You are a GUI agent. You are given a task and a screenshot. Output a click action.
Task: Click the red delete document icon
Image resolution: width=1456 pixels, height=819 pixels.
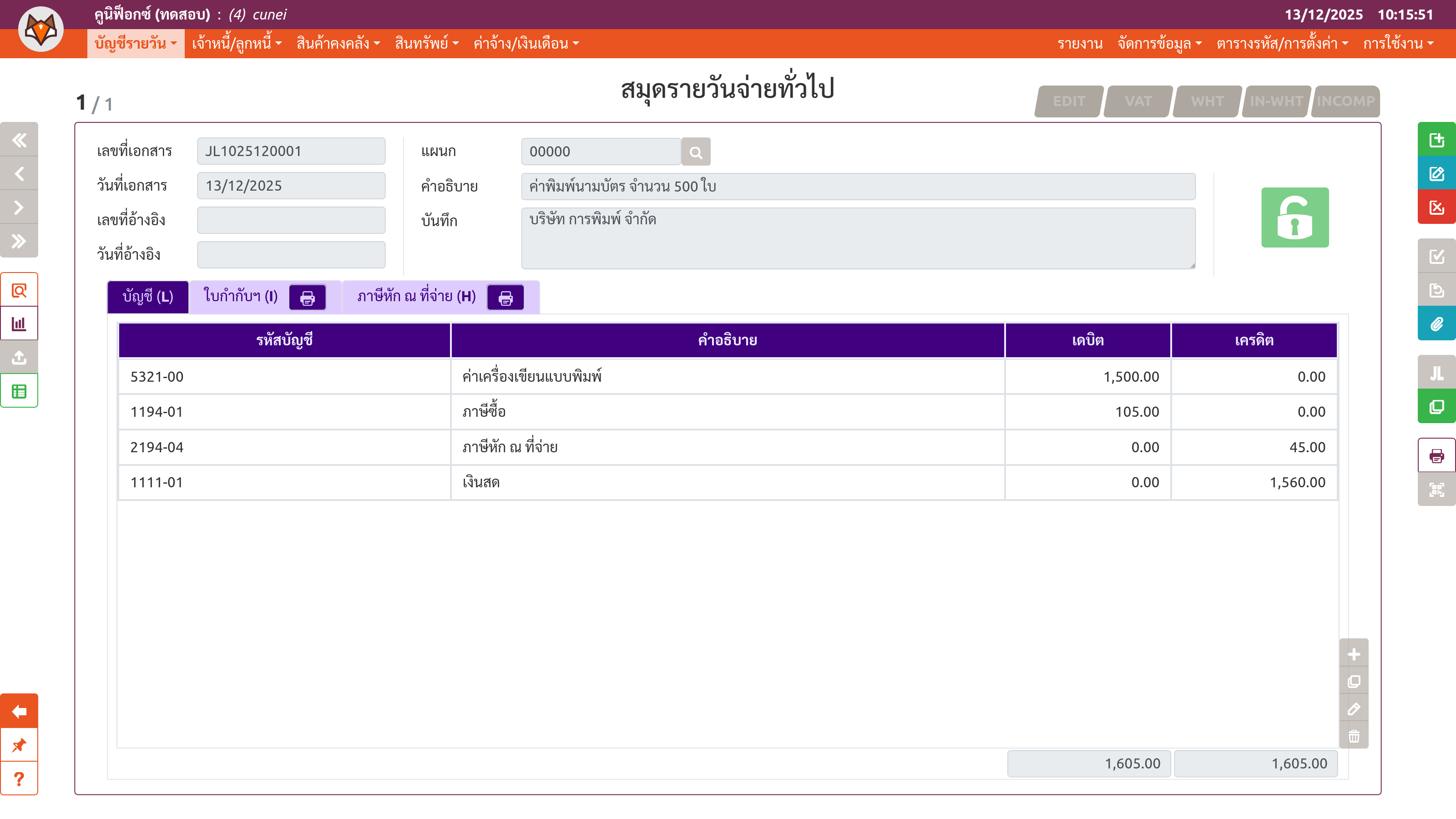click(x=1436, y=207)
